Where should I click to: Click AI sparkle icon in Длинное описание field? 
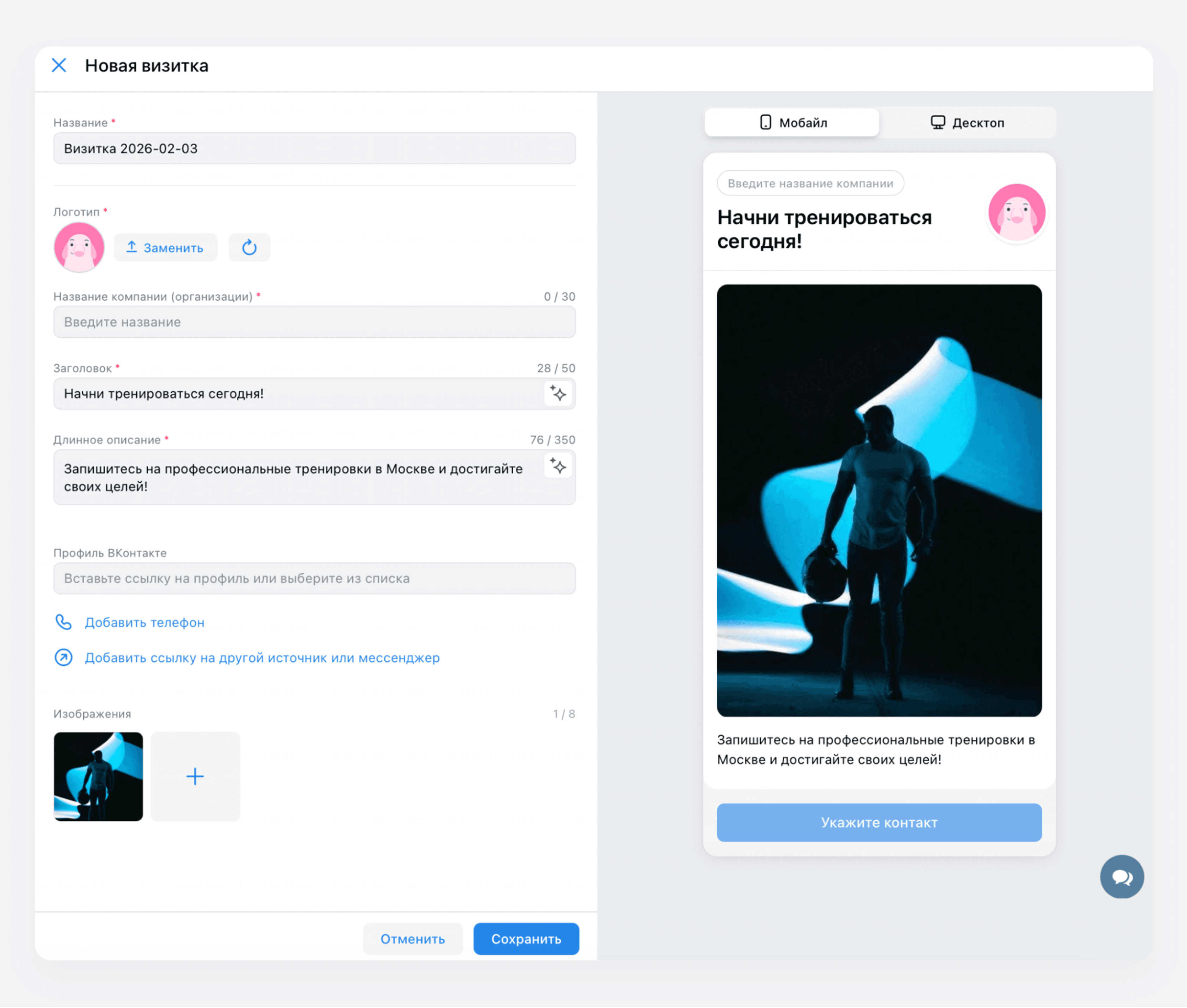click(558, 466)
